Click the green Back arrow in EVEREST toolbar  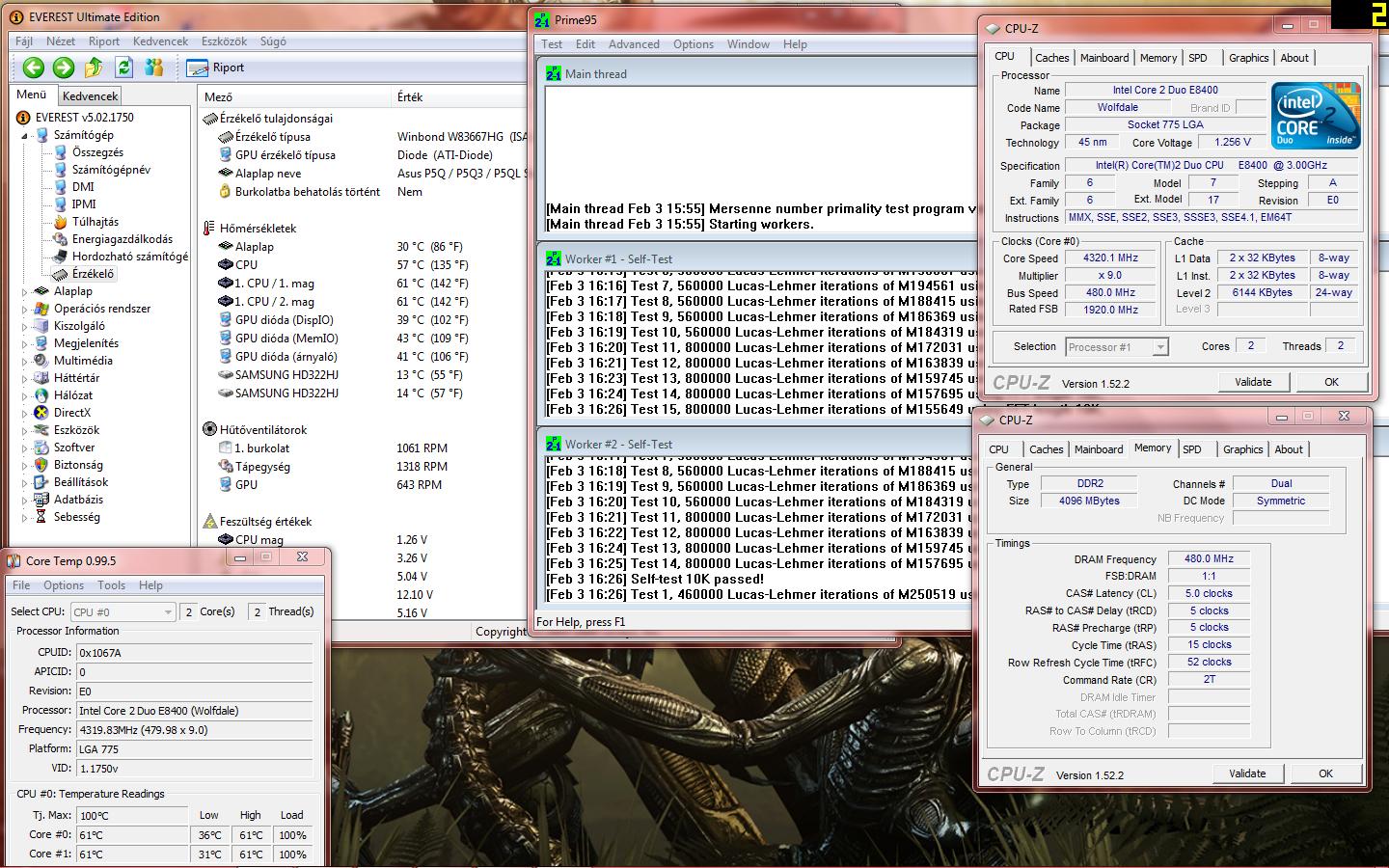tap(34, 68)
